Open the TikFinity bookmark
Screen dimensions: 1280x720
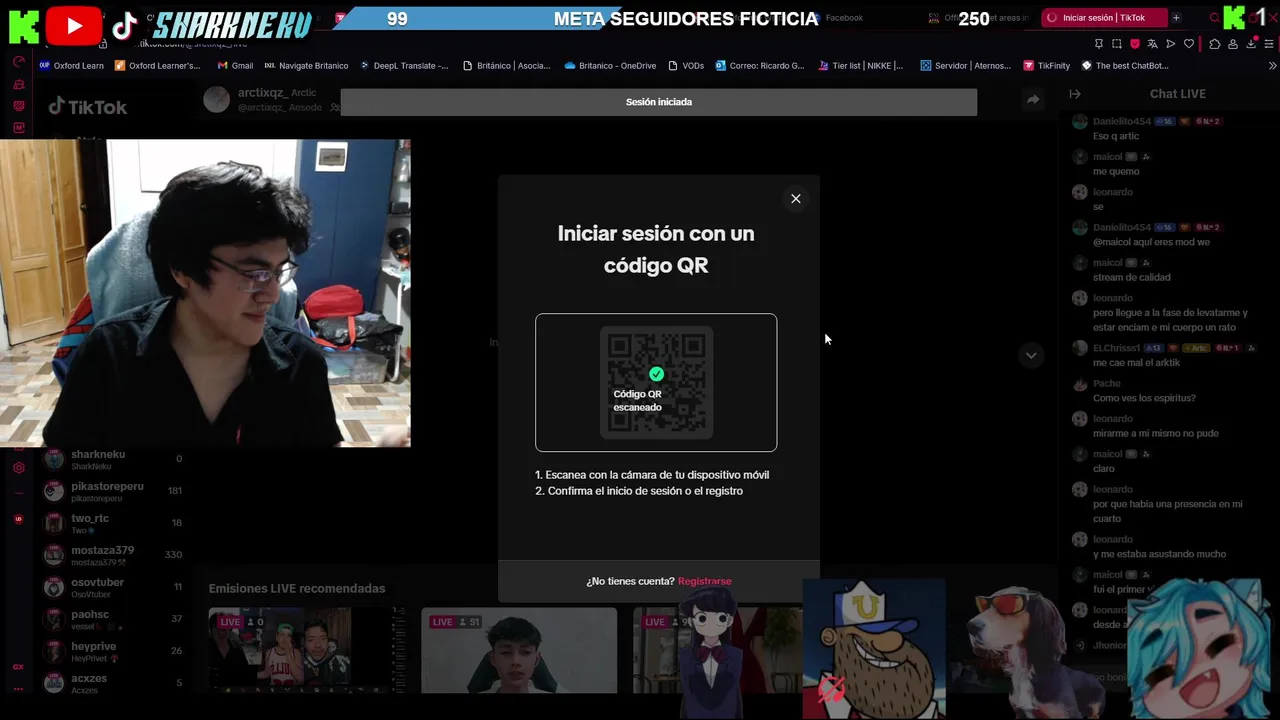(x=1046, y=66)
